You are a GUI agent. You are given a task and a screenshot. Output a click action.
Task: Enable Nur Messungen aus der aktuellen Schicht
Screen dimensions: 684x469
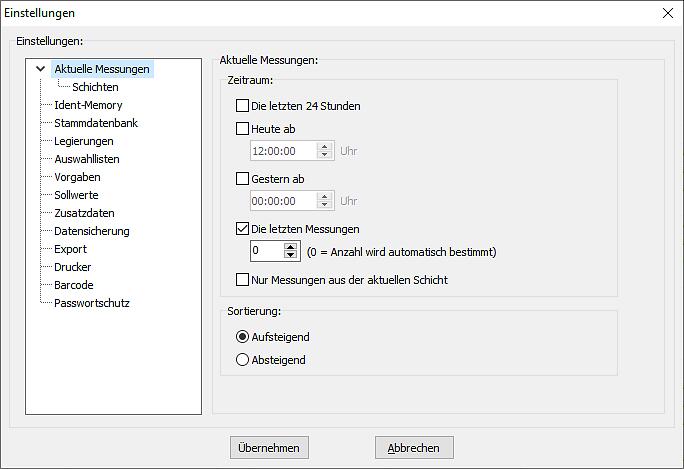coord(242,280)
